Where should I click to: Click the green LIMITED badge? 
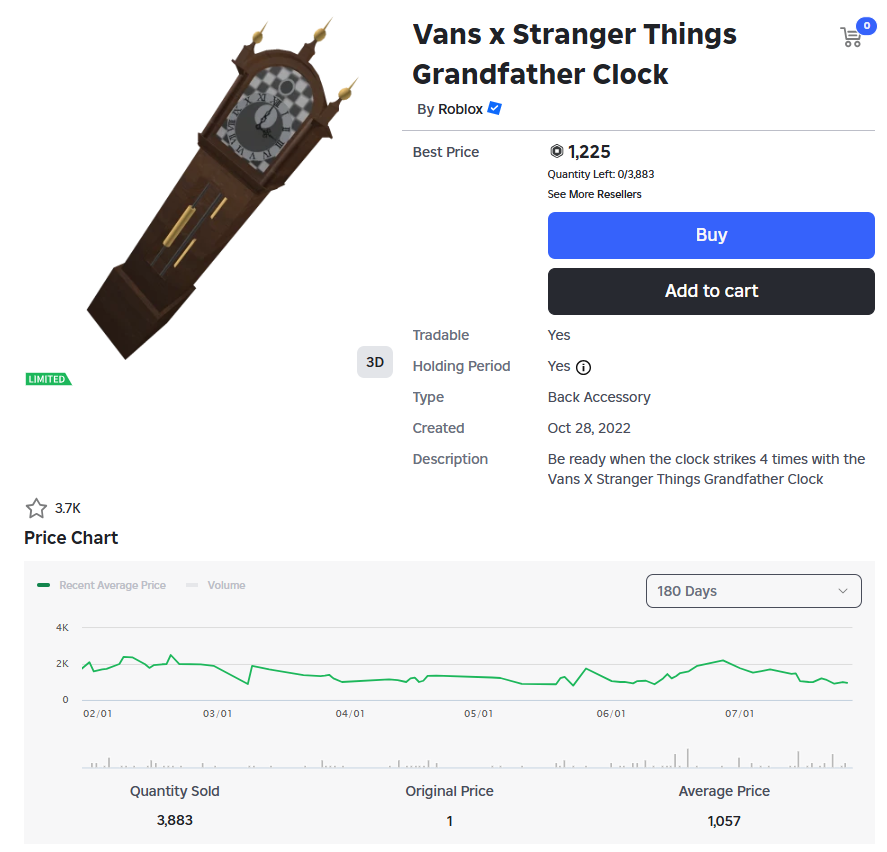[48, 379]
